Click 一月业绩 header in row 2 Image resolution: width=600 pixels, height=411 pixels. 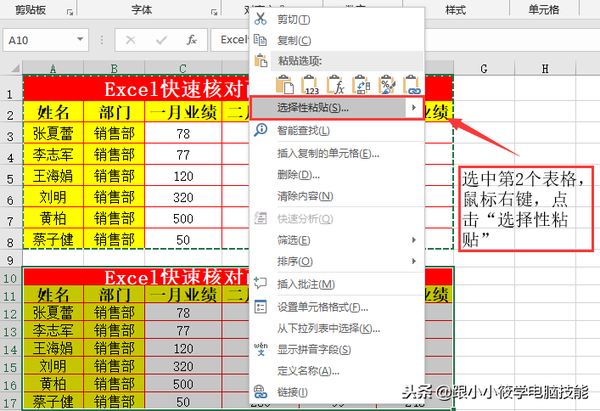click(x=183, y=112)
